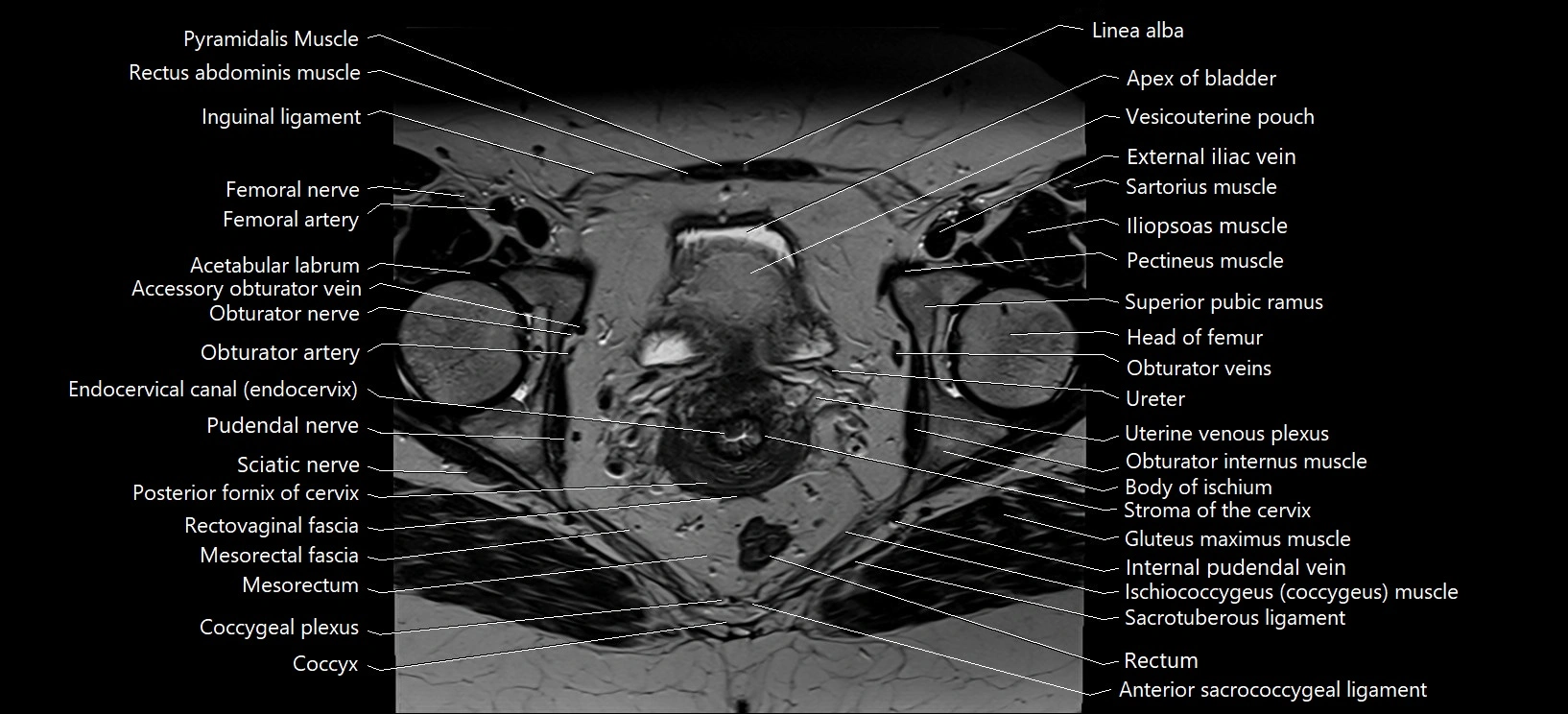Click the Inguinal ligament label
The width and height of the screenshot is (1568, 714).
tap(281, 117)
